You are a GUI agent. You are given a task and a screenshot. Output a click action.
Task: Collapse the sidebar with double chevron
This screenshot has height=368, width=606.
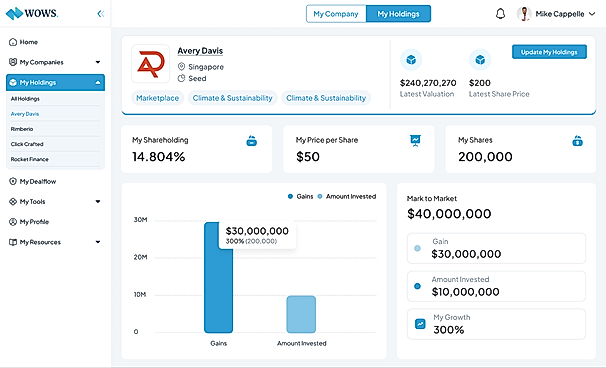click(x=101, y=14)
